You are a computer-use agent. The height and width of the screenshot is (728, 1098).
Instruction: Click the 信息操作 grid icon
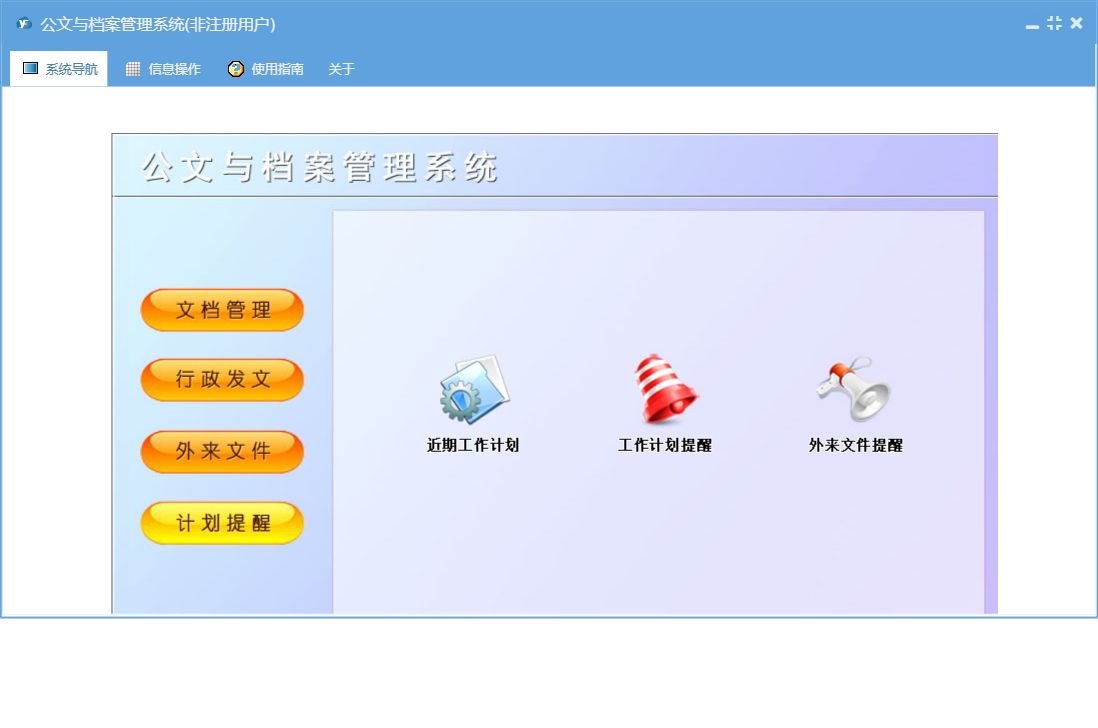[x=132, y=69]
